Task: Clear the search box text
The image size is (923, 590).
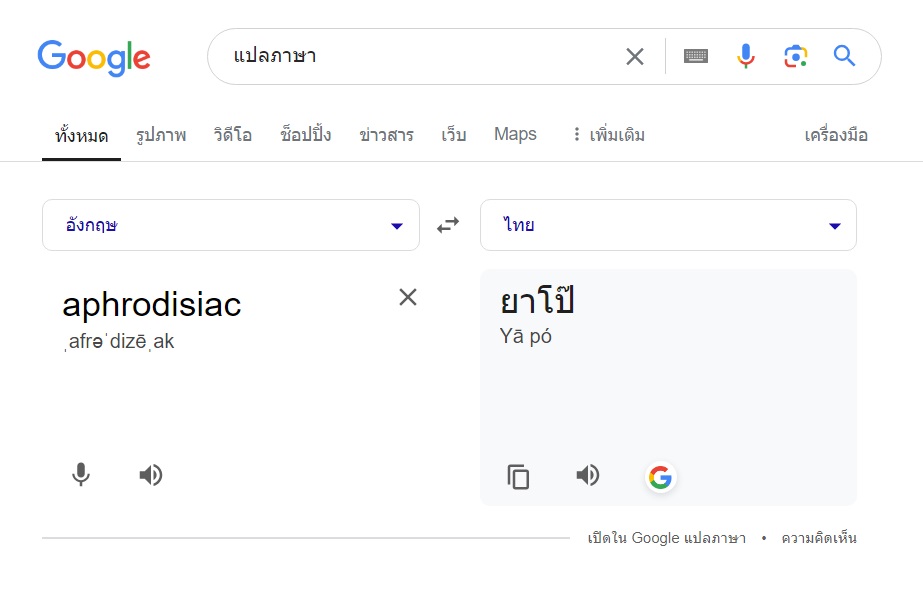Action: pos(635,57)
